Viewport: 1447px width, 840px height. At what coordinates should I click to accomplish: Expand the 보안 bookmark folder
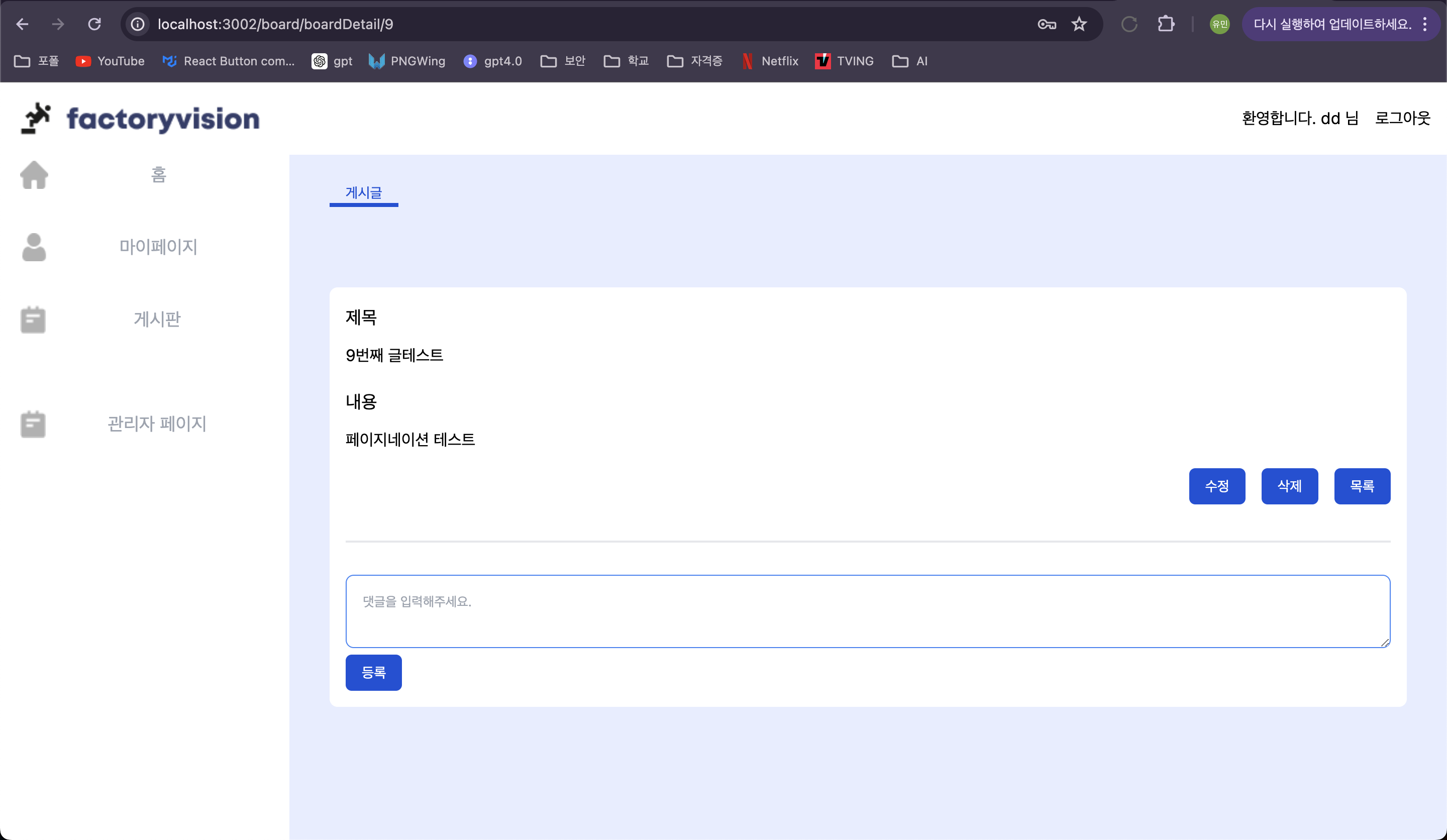point(563,61)
